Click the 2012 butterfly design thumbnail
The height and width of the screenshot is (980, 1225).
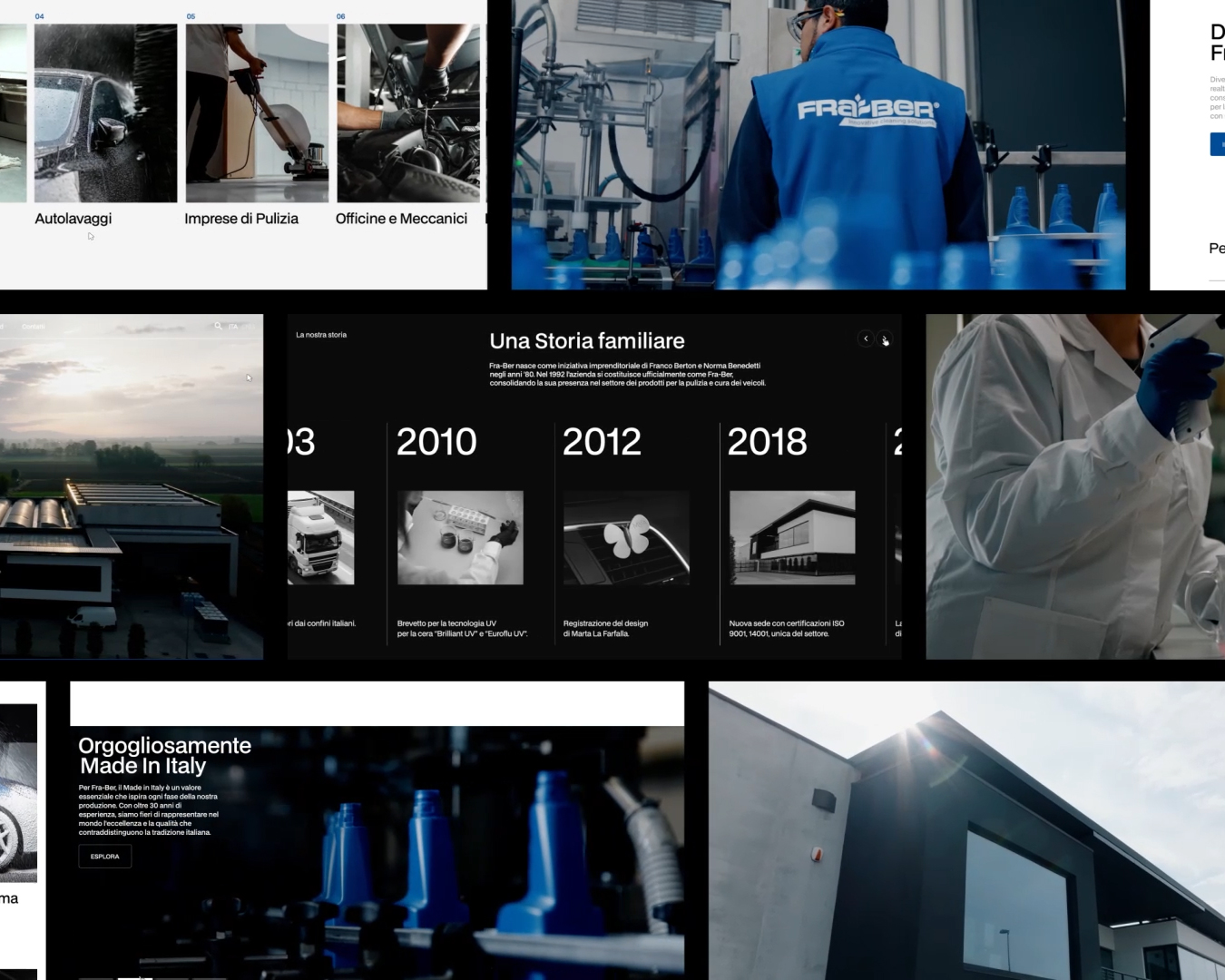coord(626,537)
